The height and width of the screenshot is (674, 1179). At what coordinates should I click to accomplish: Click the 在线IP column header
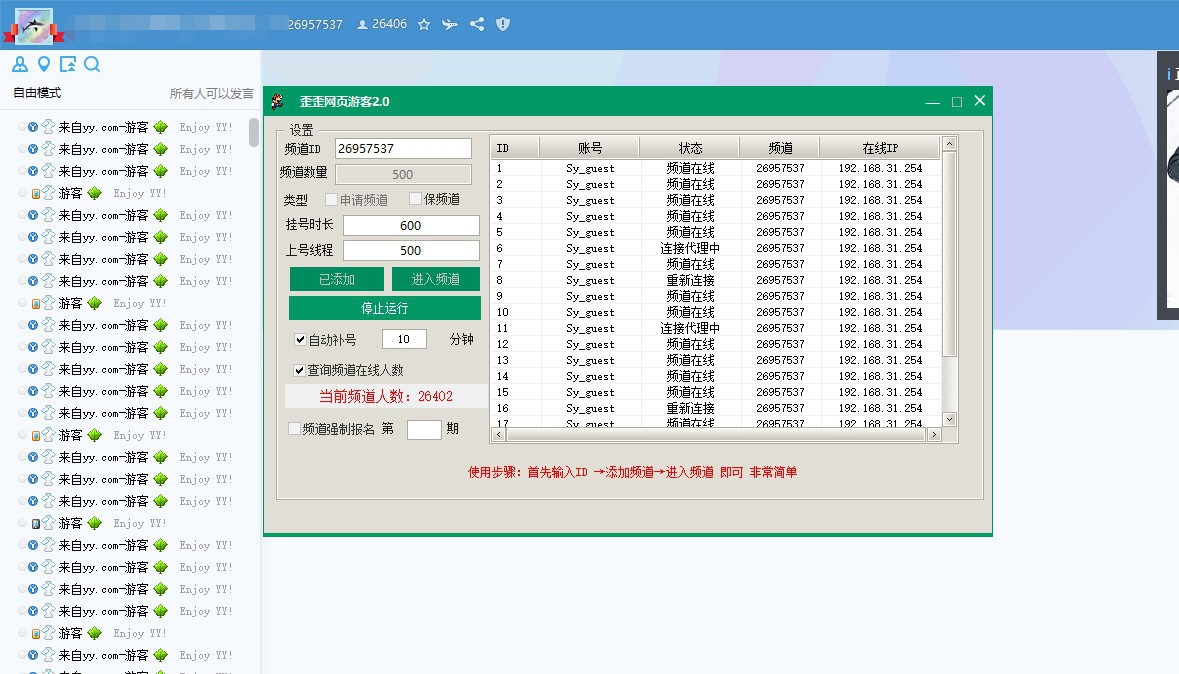[880, 148]
